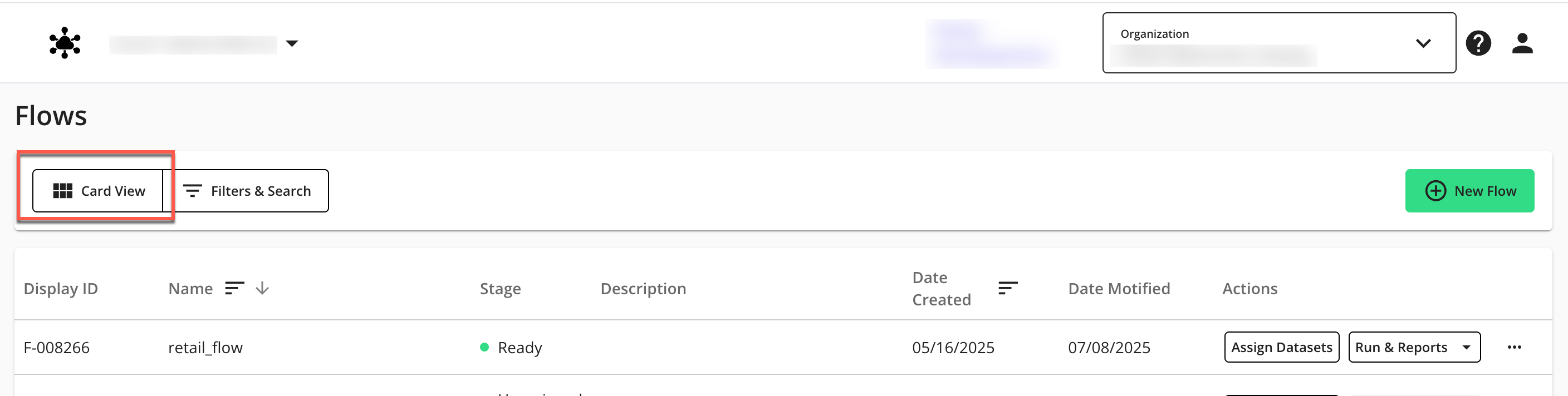Image resolution: width=1568 pixels, height=396 pixels.
Task: Click Assign Datasets for retail_flow
Action: tap(1281, 346)
